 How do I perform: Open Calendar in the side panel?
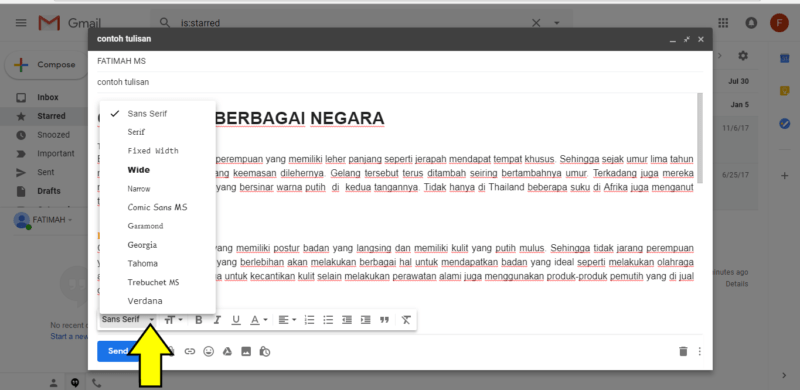[785, 59]
